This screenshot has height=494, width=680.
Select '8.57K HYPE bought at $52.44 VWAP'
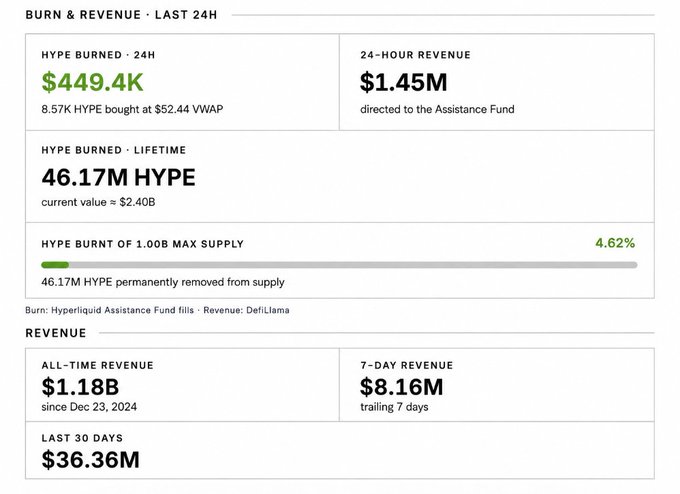pyautogui.click(x=132, y=109)
